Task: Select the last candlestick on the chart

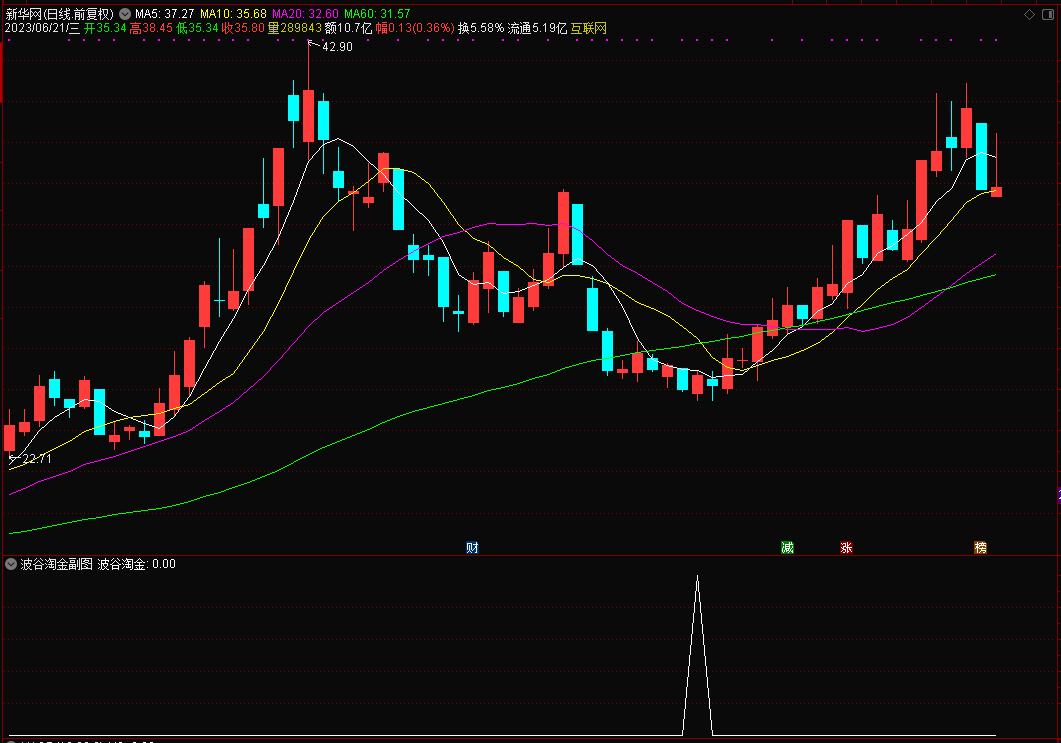Action: [x=996, y=192]
